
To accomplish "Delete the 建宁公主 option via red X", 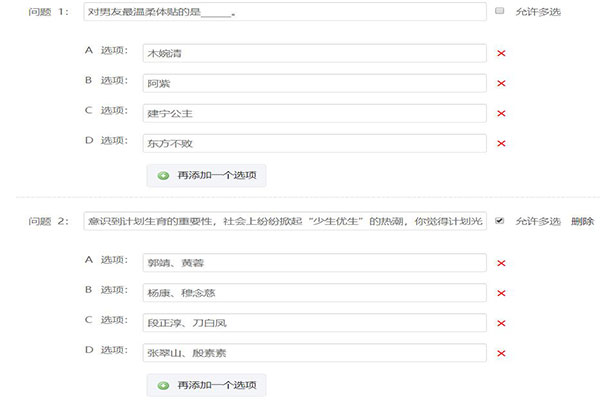I will tap(501, 113).
